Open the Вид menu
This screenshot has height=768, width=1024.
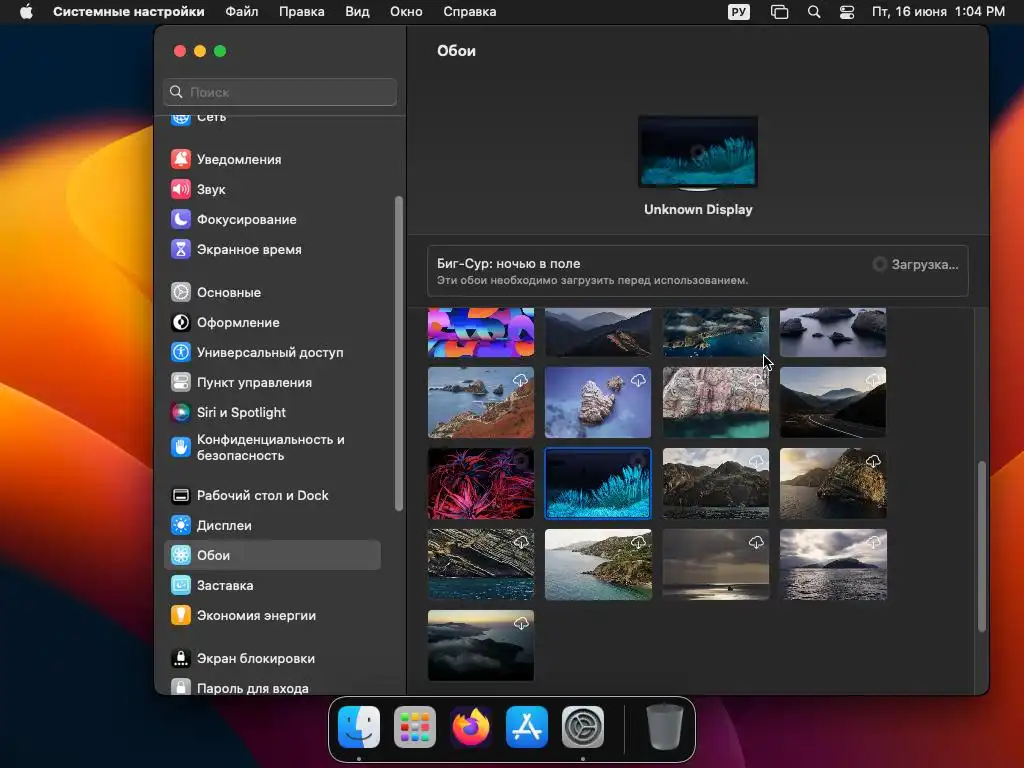click(357, 12)
